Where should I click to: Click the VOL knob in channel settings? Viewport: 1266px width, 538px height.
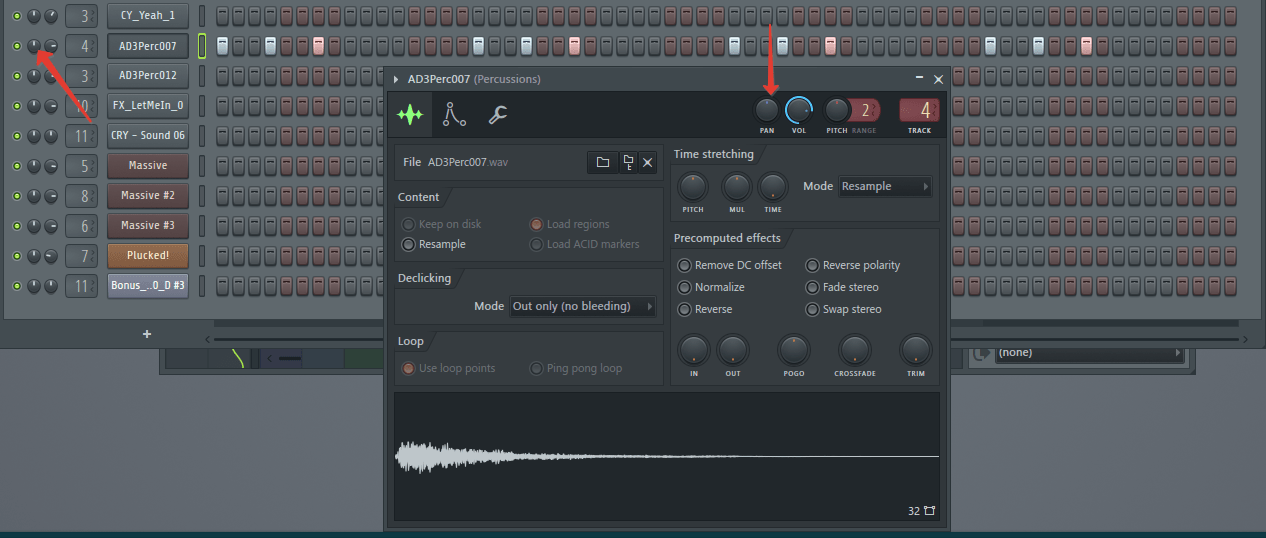click(799, 110)
